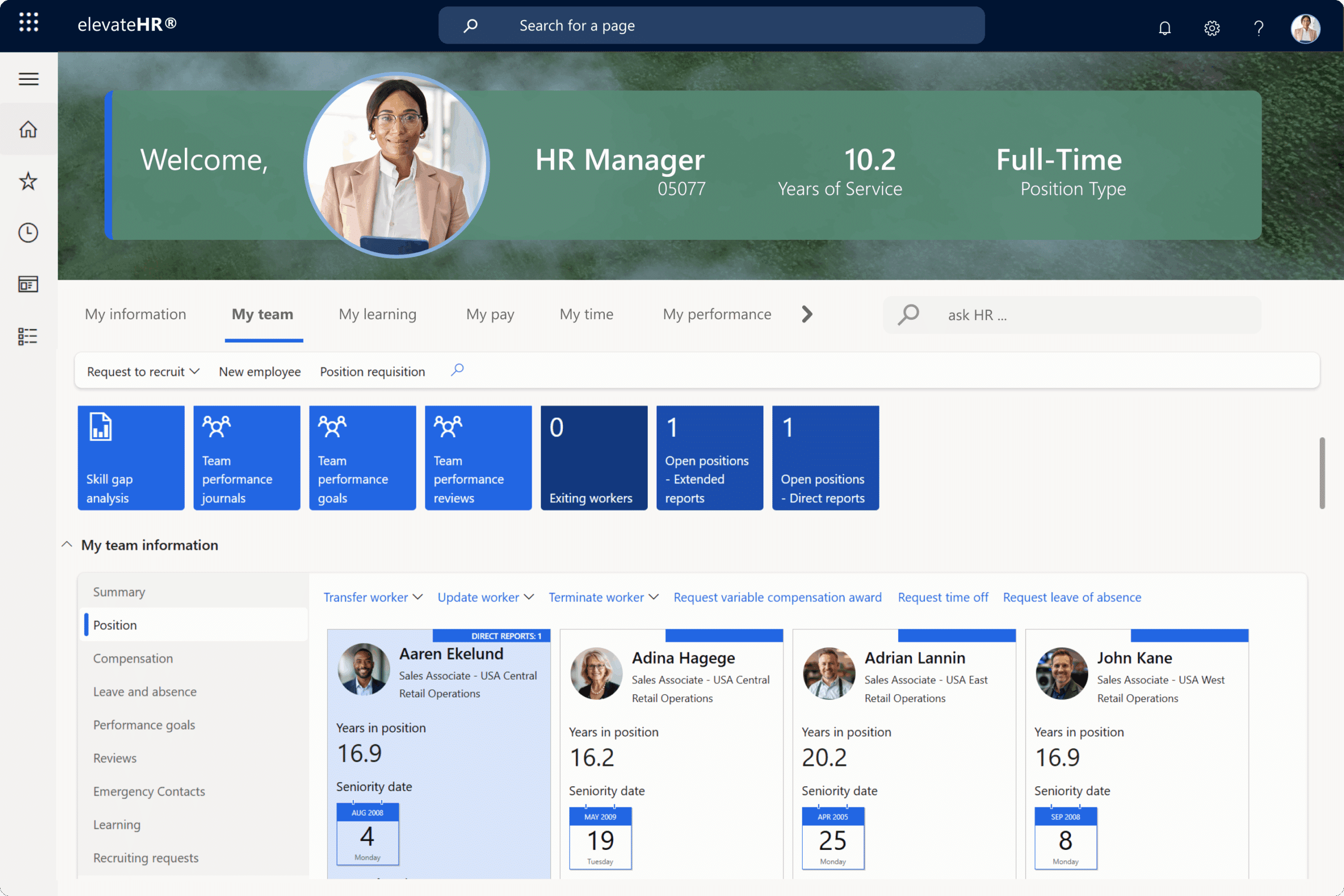Switch to My learning tab
The image size is (1344, 896).
pyautogui.click(x=377, y=314)
